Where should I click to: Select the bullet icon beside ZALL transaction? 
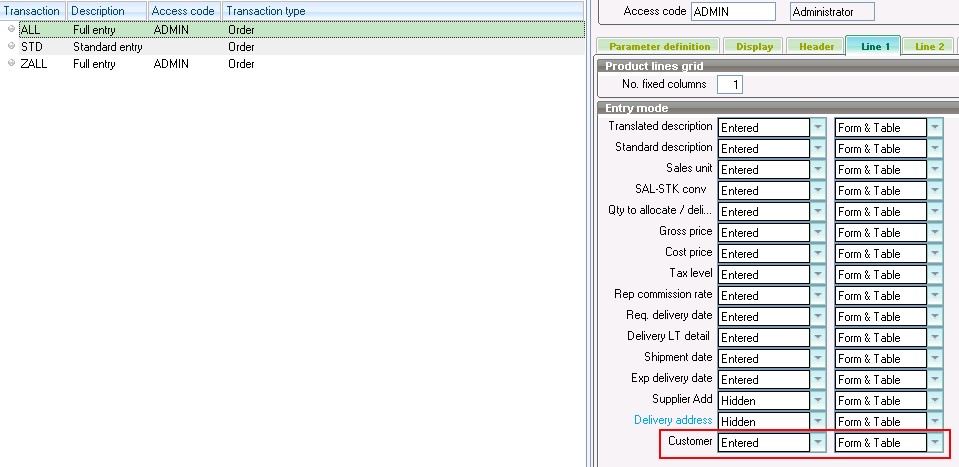coord(11,63)
